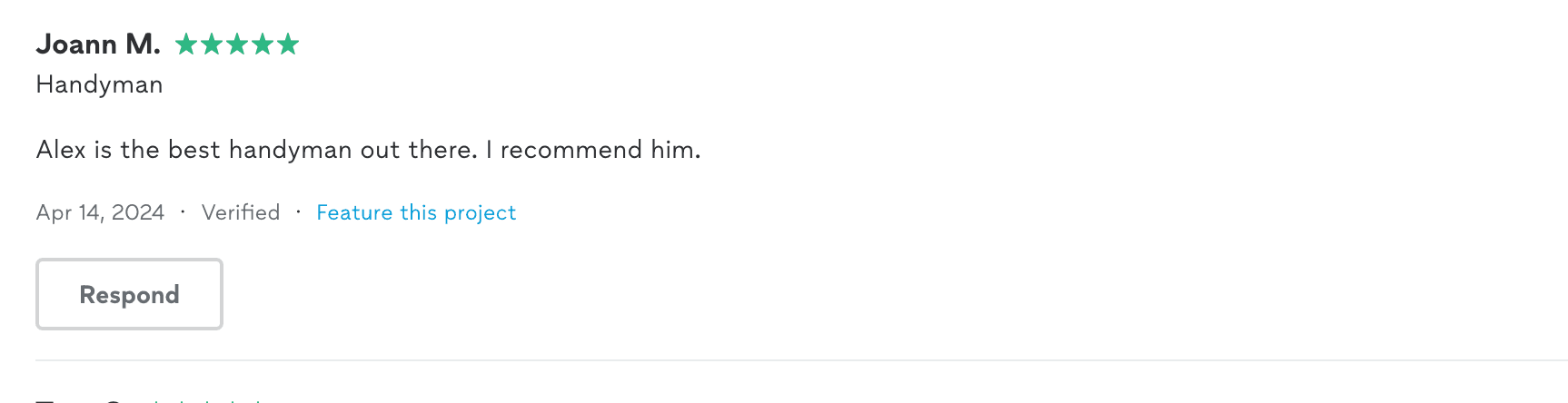Click the first green rating star
Screen dimensions: 1568x403
(186, 44)
